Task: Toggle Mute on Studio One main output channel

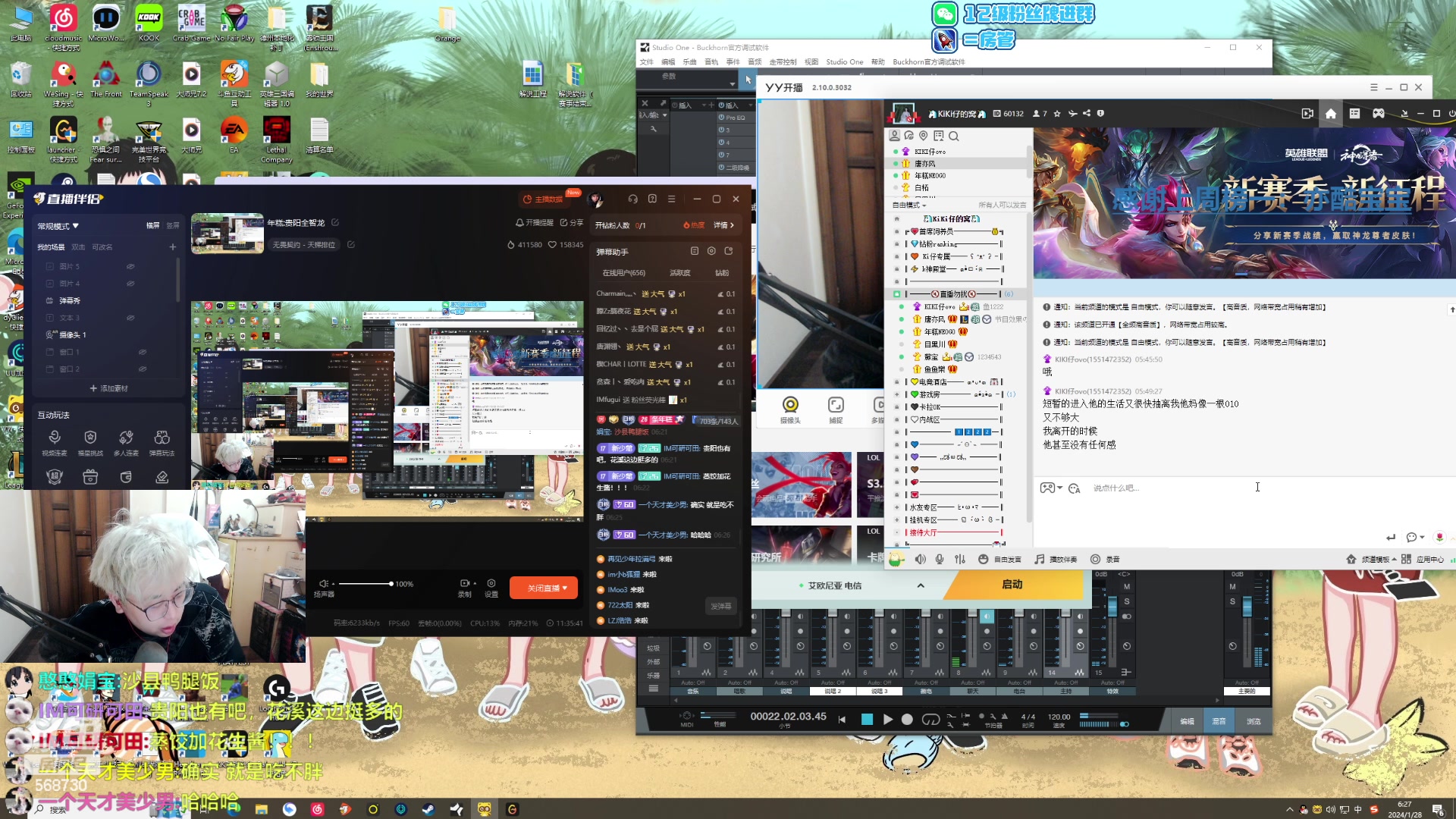Action: (1232, 586)
